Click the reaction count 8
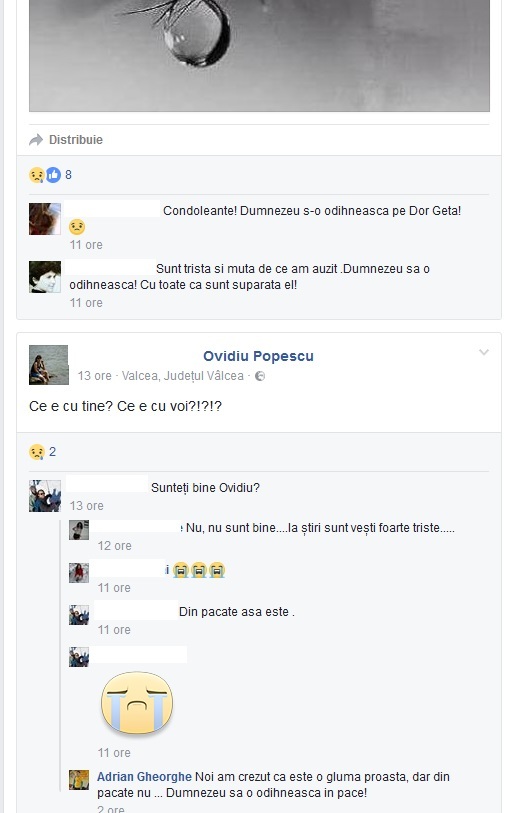511x813 pixels. pos(68,175)
